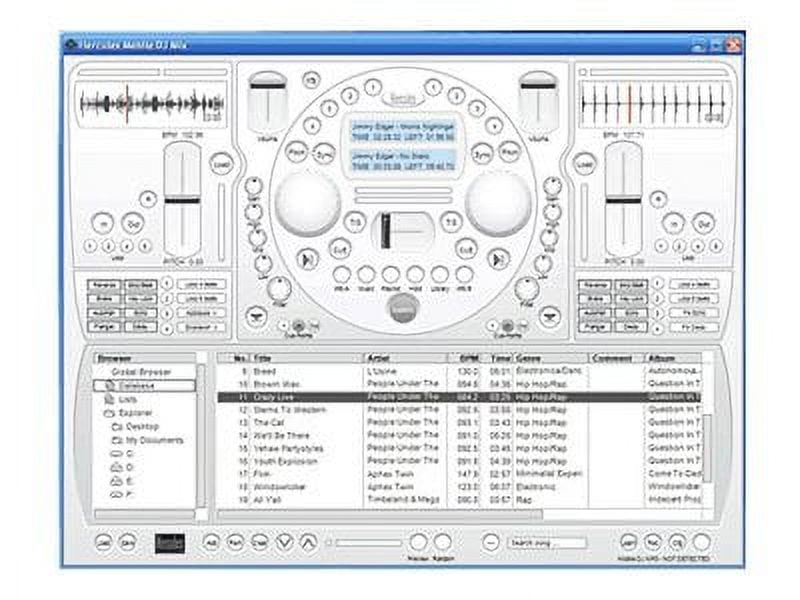This screenshot has width=800, height=600.
Task: Select the track "Youth Explosion"
Action: 459,461
